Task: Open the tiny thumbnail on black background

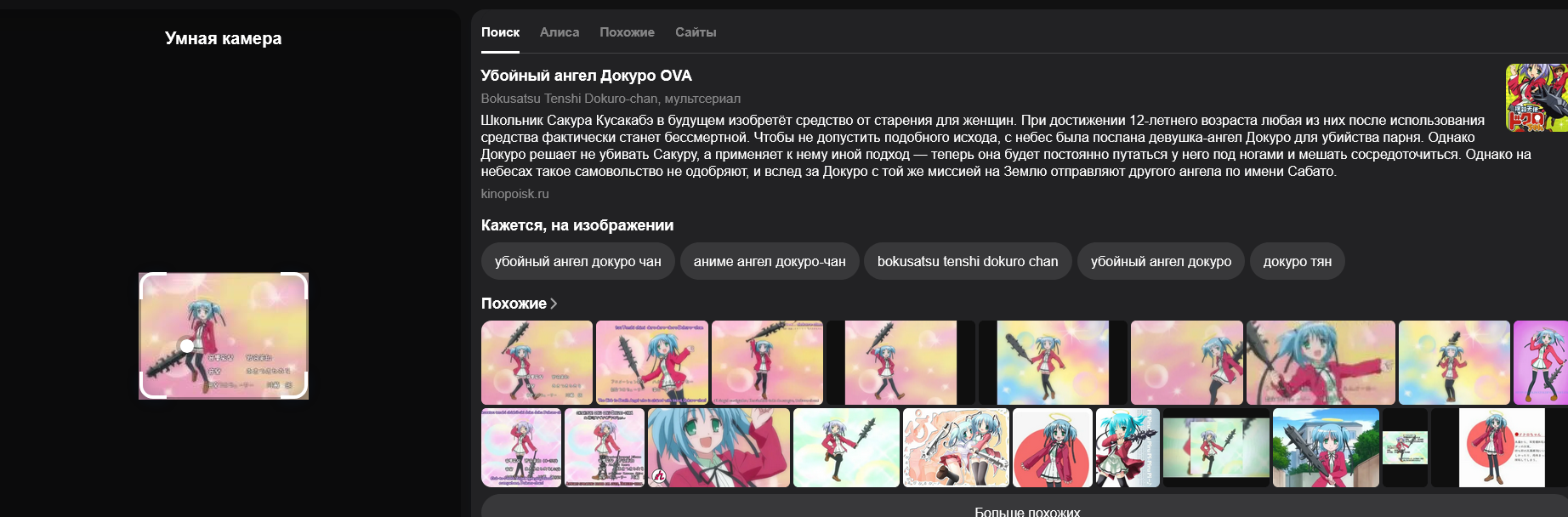Action: (x=1405, y=447)
